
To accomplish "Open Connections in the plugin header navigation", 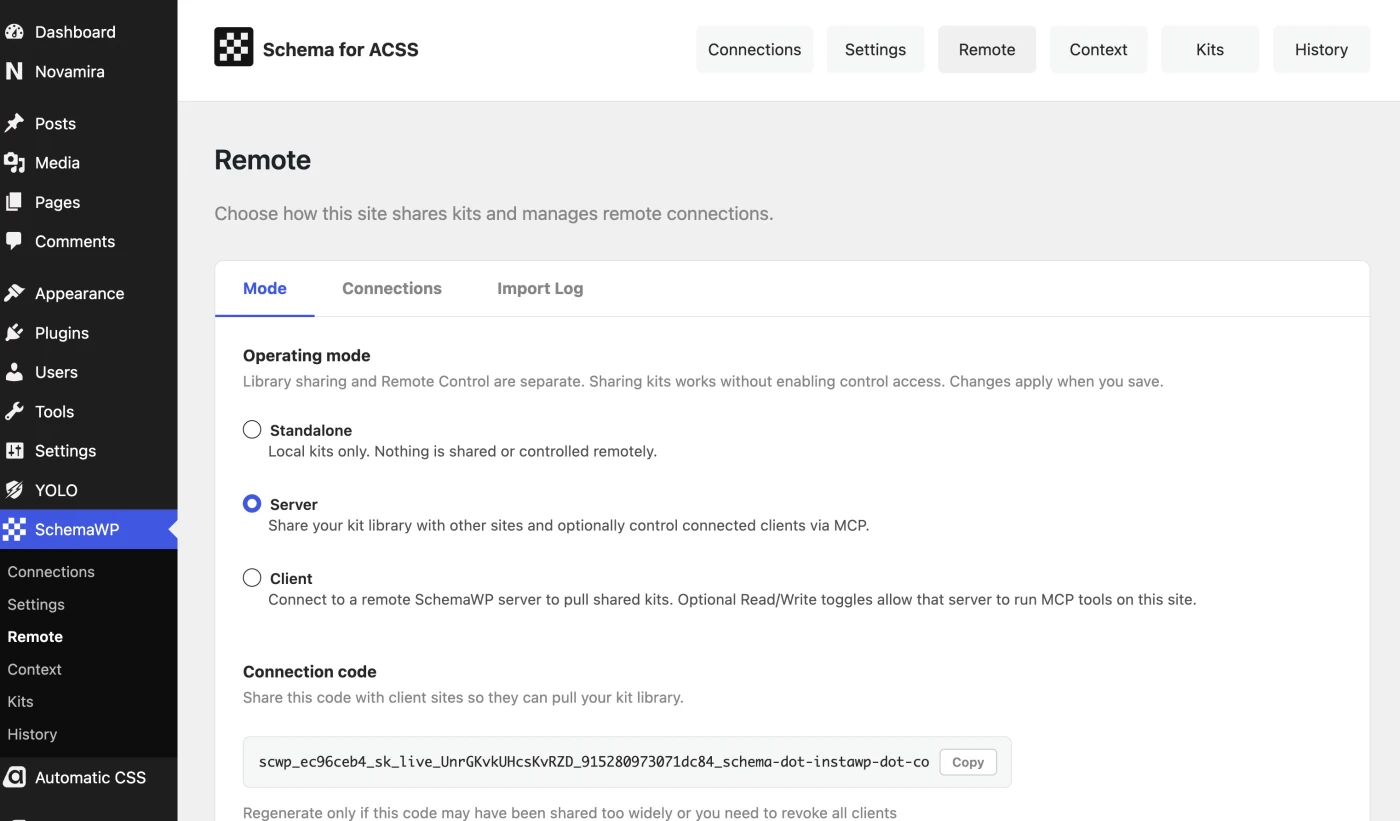I will tap(755, 50).
